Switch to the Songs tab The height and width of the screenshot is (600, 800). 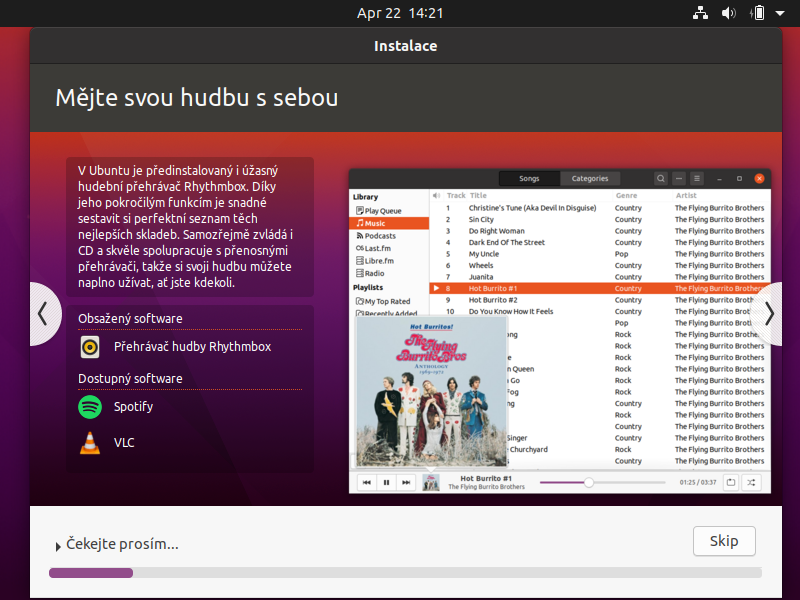pos(529,179)
